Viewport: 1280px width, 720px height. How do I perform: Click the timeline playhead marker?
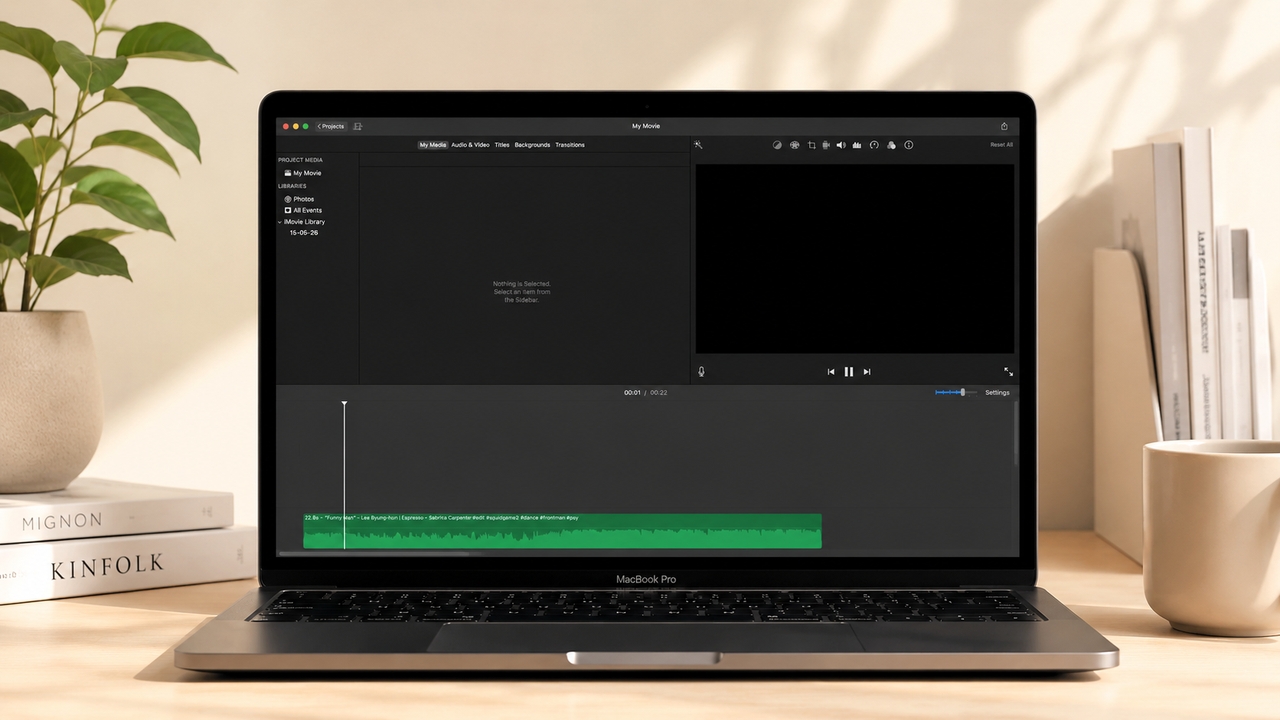(x=344, y=404)
